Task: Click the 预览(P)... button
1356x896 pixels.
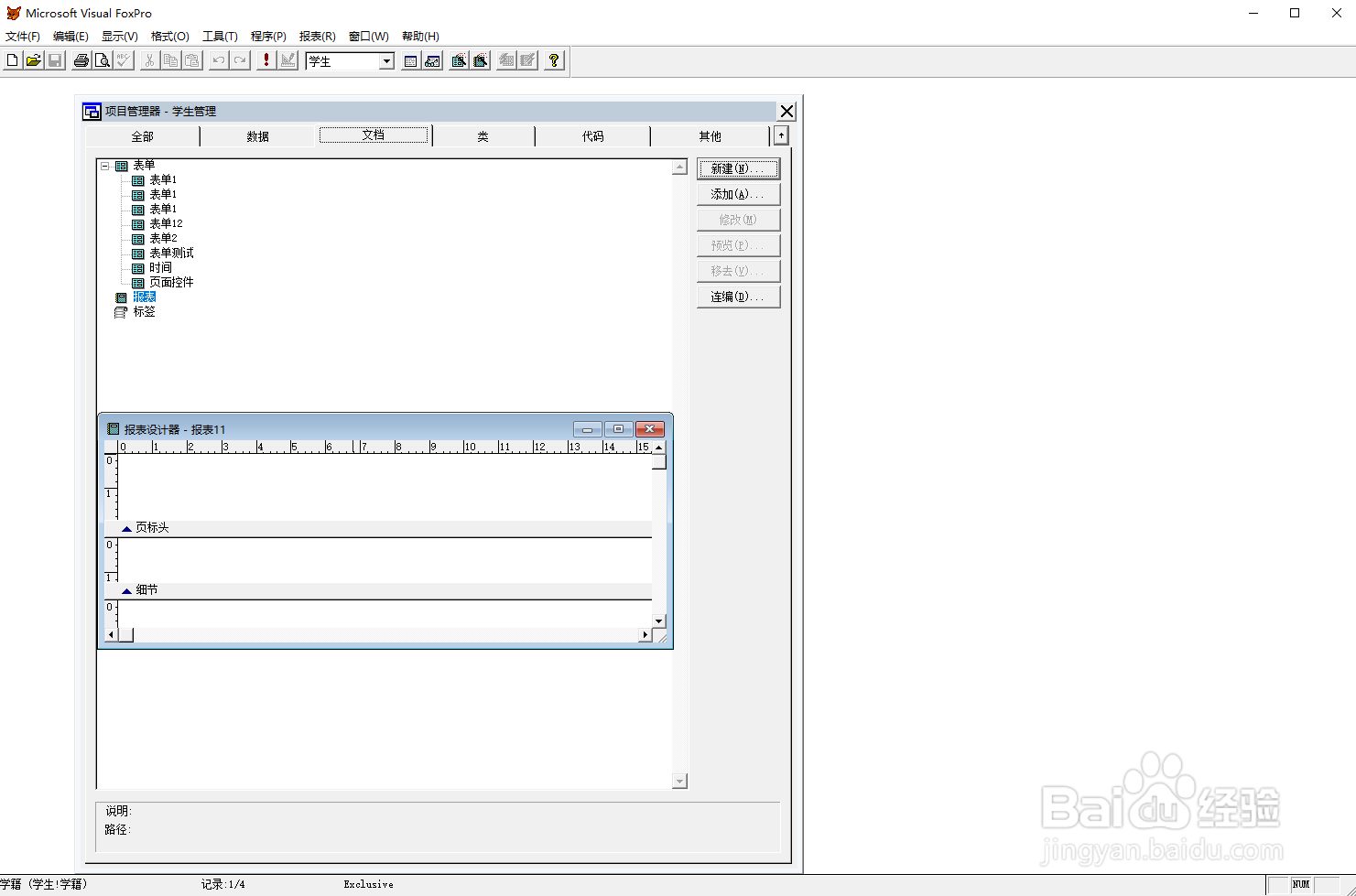Action: pyautogui.click(x=738, y=245)
